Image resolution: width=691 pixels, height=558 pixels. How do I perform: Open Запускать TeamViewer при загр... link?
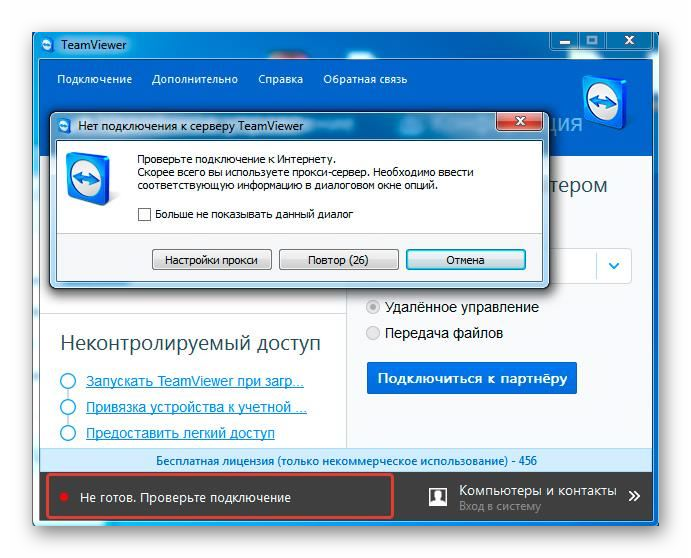tap(195, 381)
